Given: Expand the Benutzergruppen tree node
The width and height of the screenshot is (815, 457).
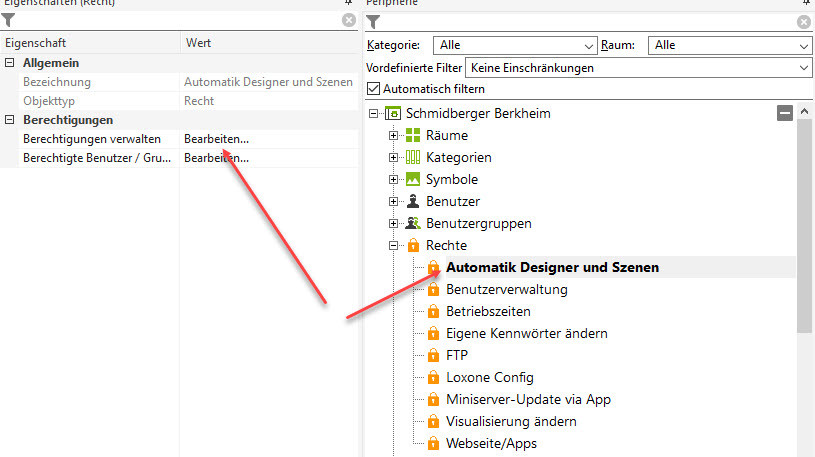Looking at the screenshot, I should pos(393,224).
